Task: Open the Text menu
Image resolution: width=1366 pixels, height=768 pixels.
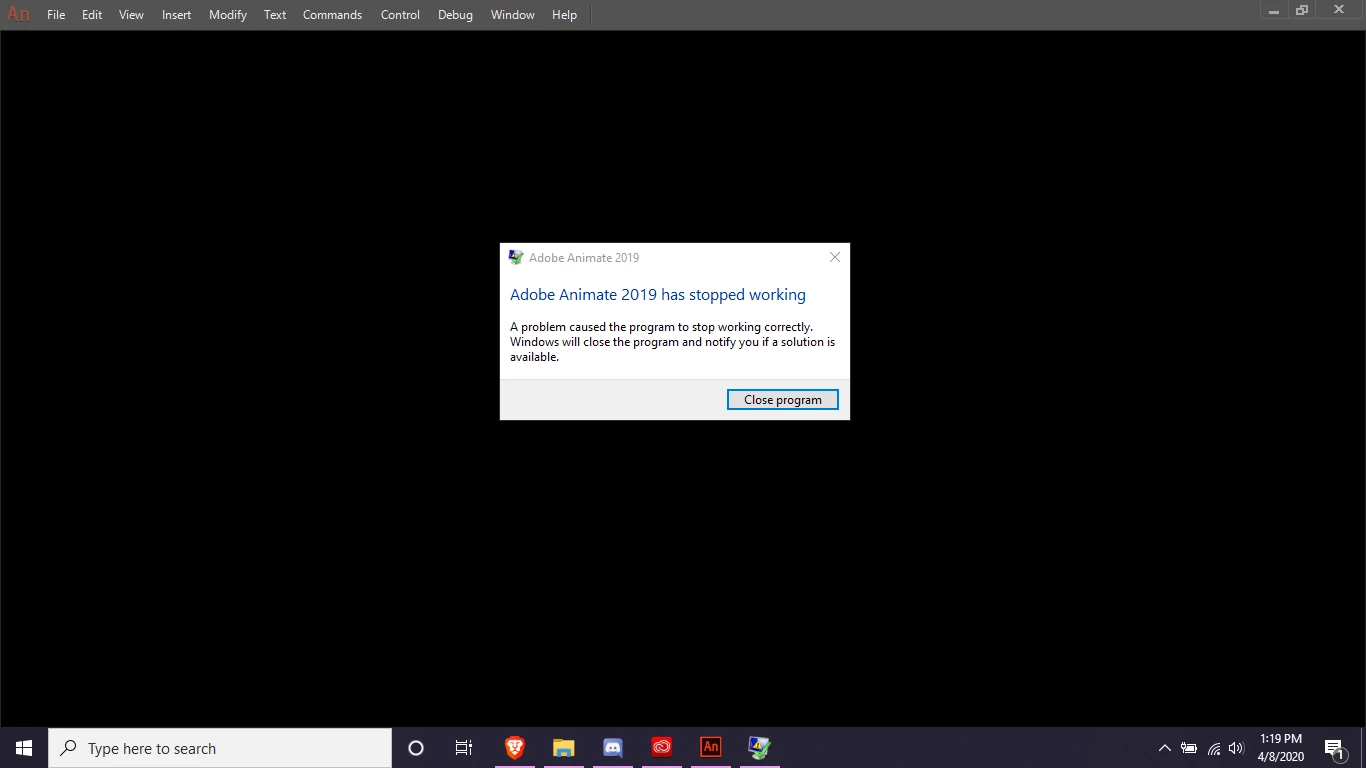Action: pyautogui.click(x=275, y=15)
